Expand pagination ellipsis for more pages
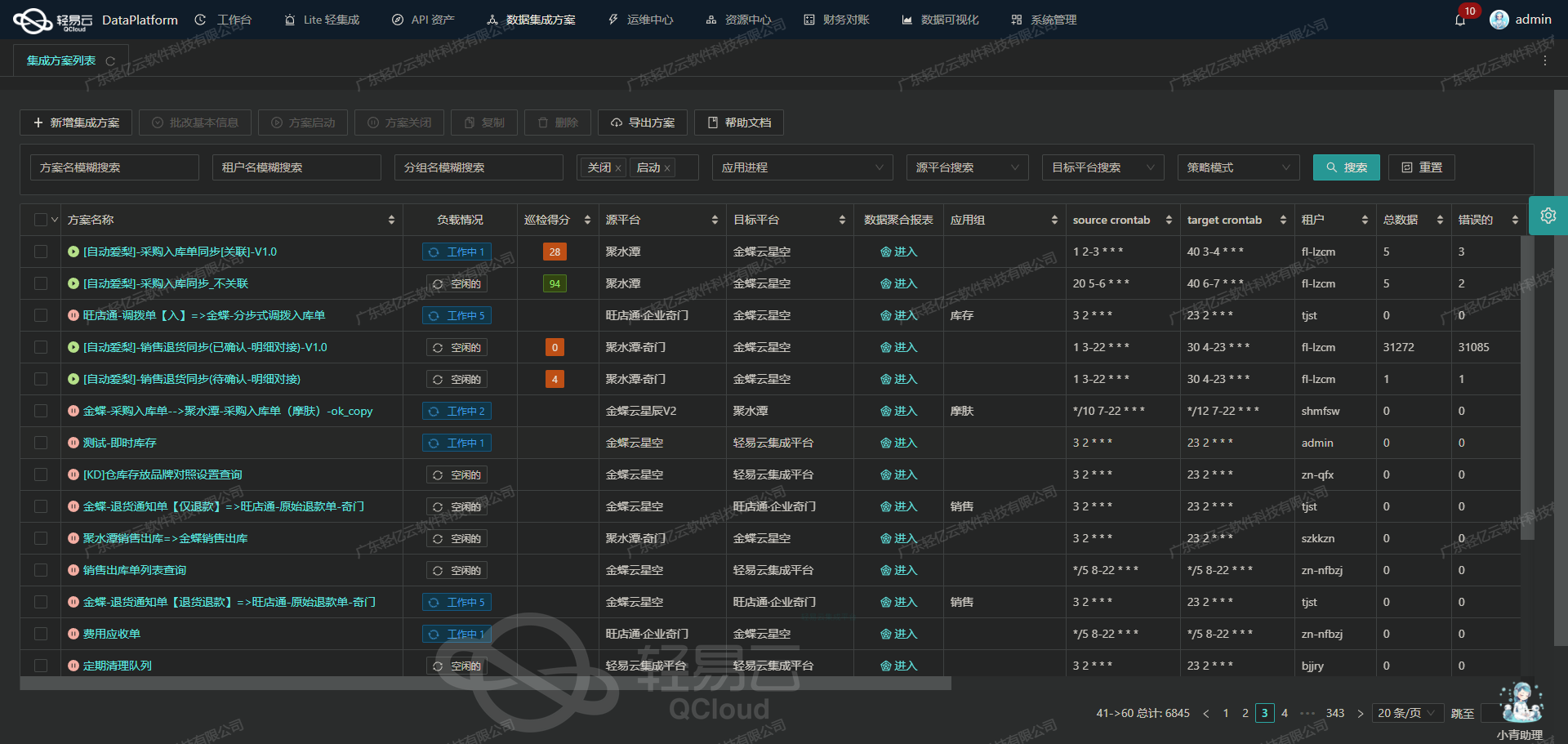Screen dimensions: 1568x744 click(1307, 714)
